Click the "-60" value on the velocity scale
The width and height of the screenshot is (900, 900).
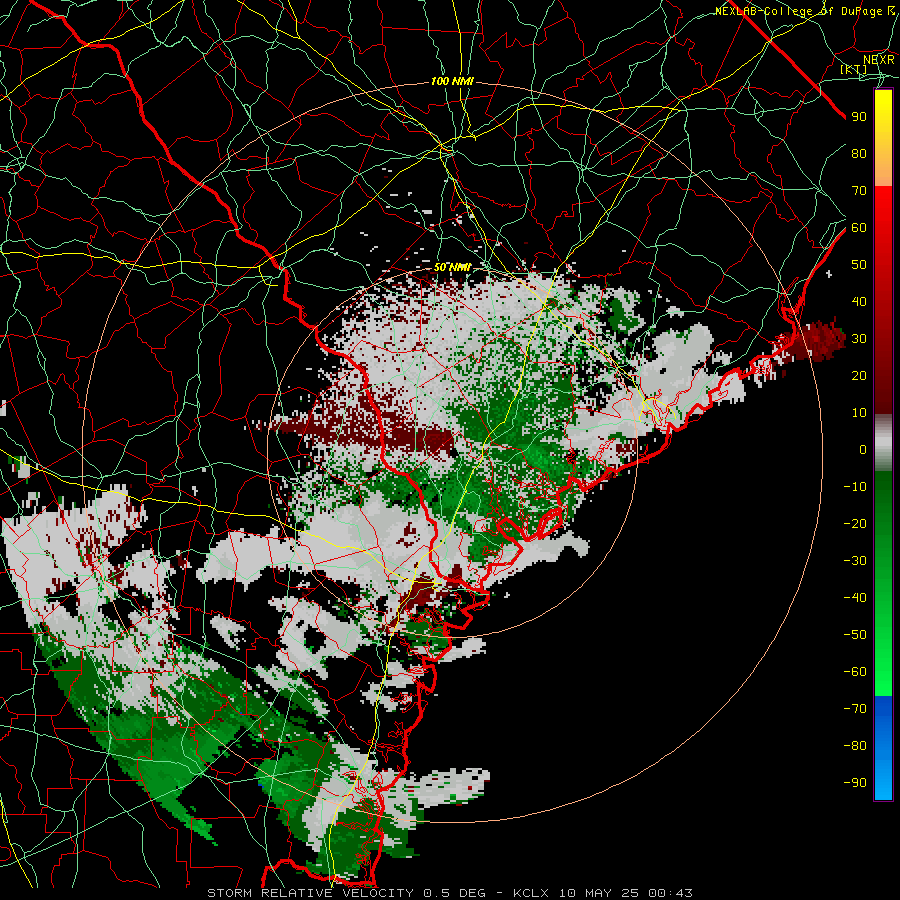tap(855, 672)
